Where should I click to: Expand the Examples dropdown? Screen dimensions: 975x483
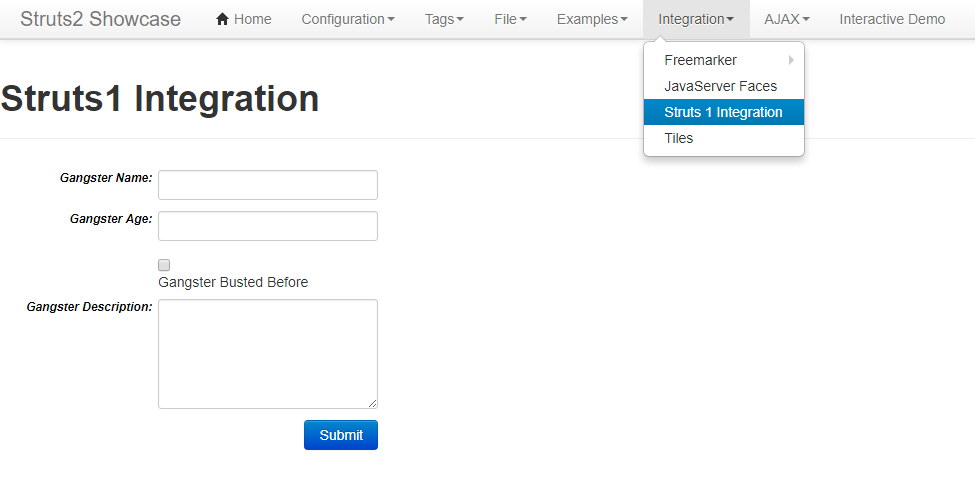592,19
